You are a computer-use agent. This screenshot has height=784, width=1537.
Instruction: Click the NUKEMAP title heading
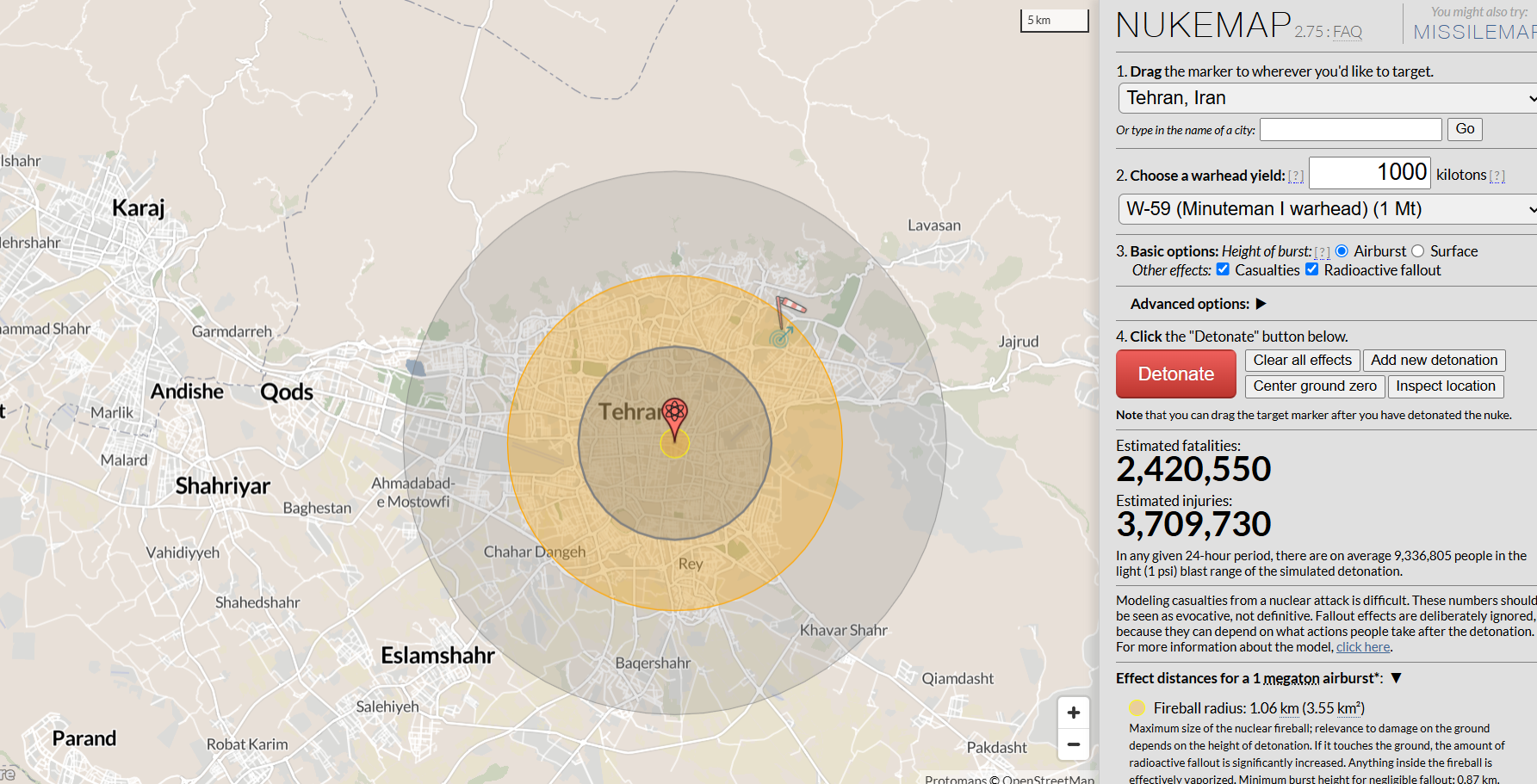tap(1204, 25)
